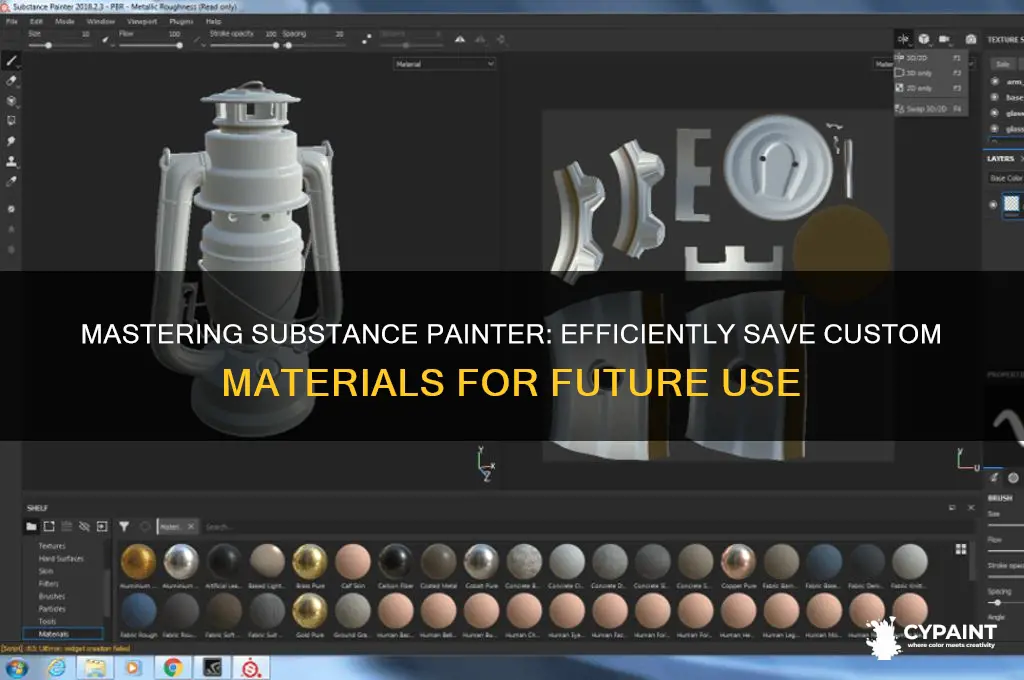Image resolution: width=1024 pixels, height=680 pixels.
Task: Toggle visibility of base texture set
Action: point(995,97)
